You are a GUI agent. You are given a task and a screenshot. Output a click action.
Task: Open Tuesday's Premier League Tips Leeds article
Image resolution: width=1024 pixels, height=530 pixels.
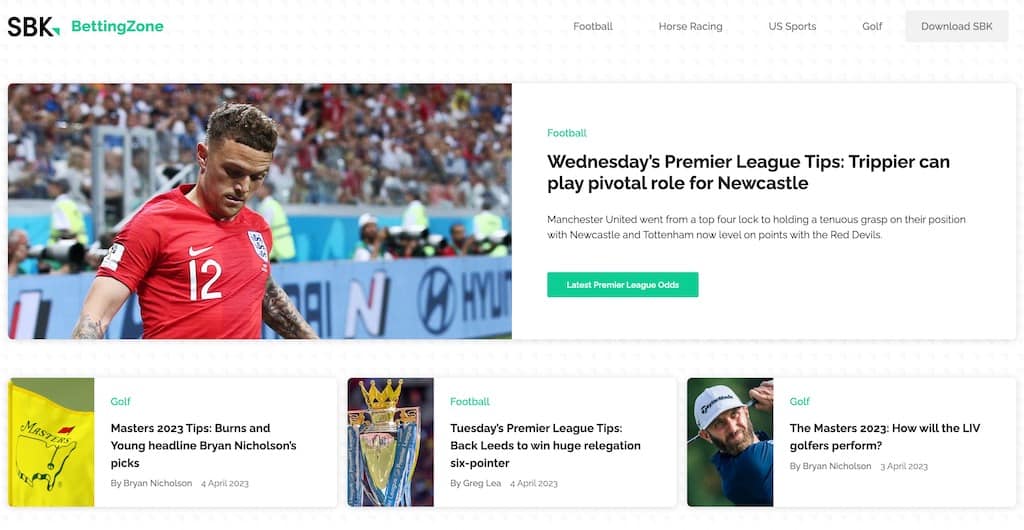point(545,445)
